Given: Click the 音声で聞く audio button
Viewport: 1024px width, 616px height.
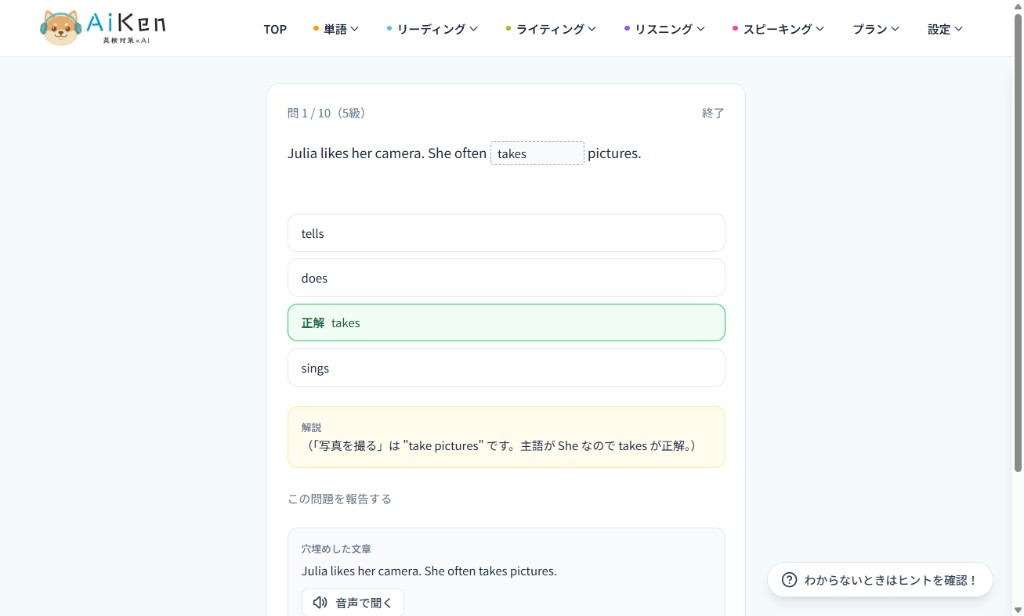Looking at the screenshot, I should click(x=353, y=602).
